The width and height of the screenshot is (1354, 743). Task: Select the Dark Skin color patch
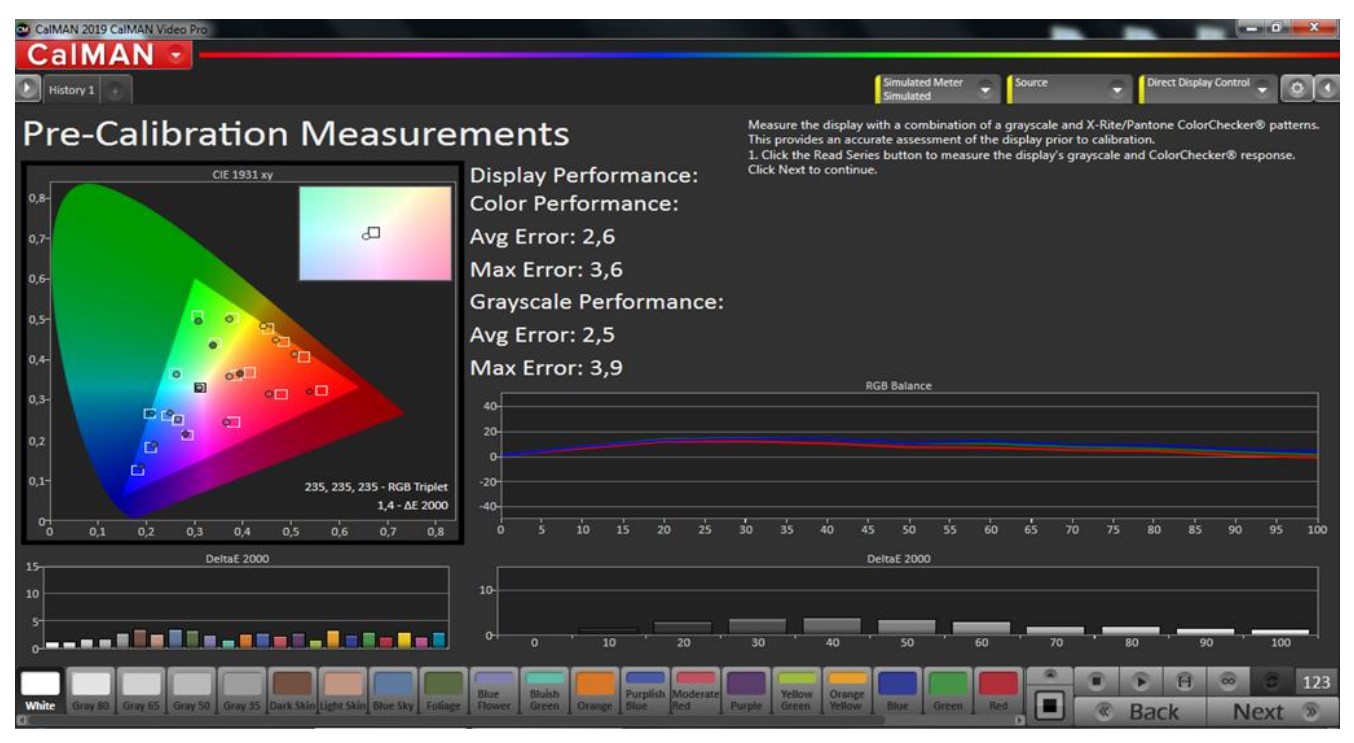[x=293, y=690]
